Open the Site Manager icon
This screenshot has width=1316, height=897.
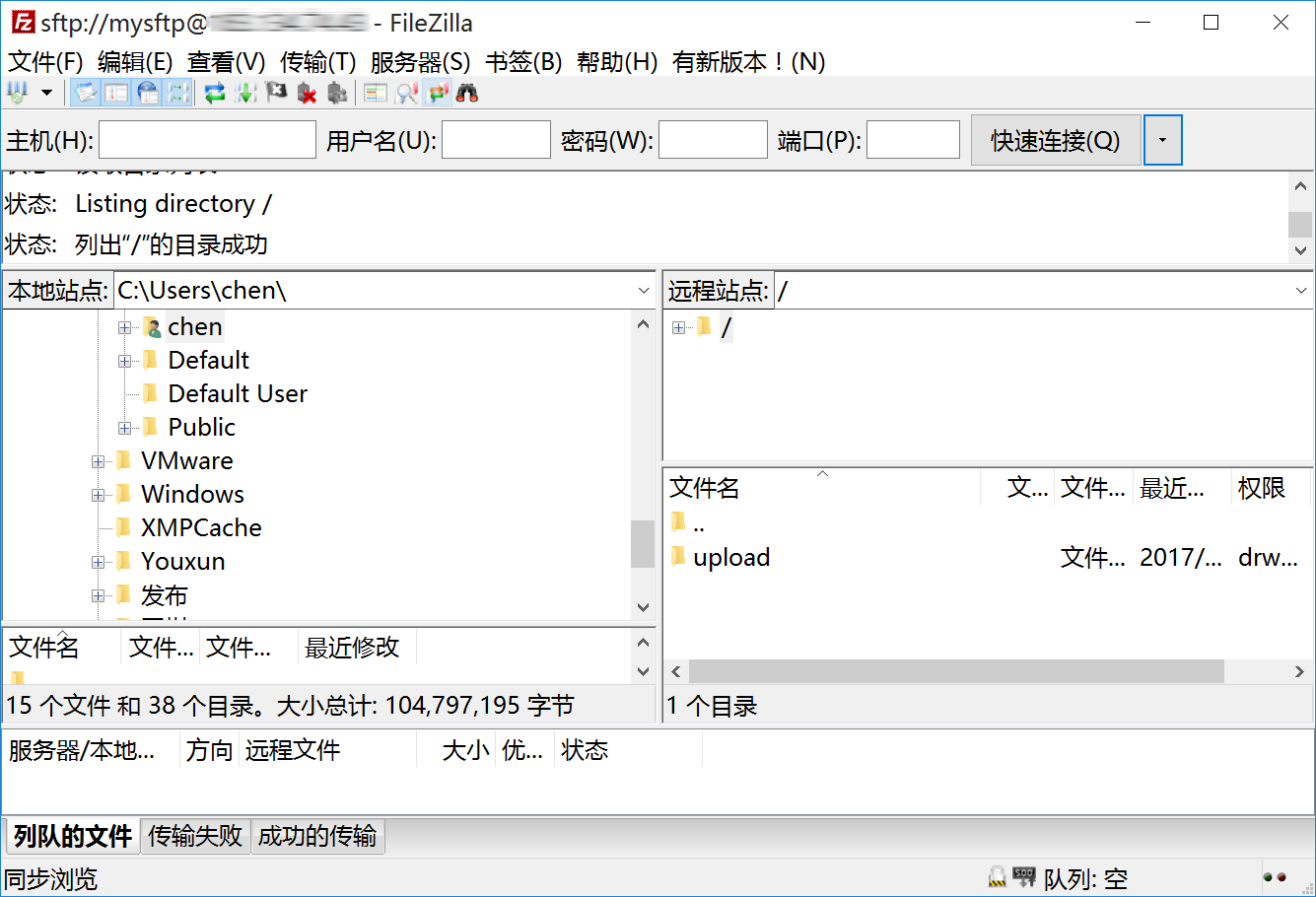point(18,94)
